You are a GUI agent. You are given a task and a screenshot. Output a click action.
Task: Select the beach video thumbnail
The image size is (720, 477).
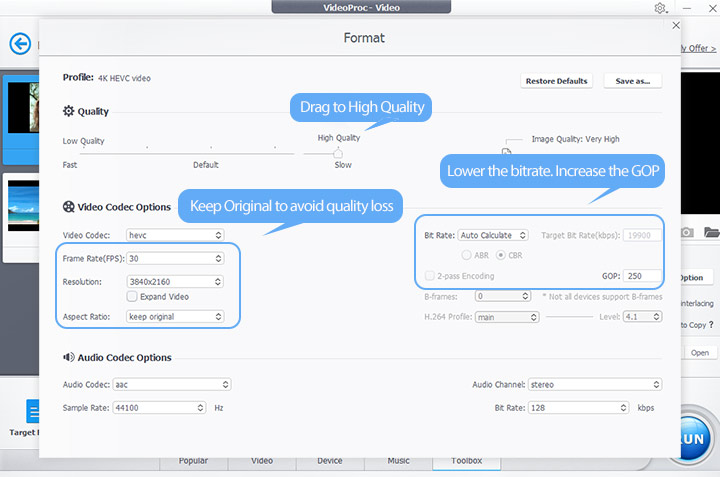23,206
